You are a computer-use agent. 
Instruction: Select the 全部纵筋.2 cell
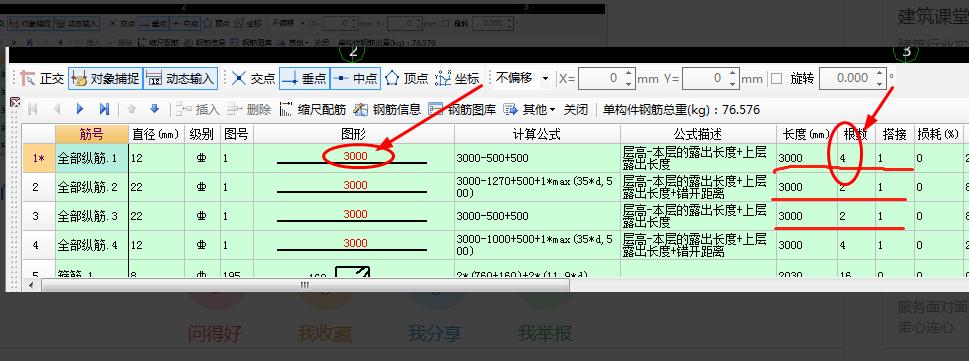(x=91, y=187)
